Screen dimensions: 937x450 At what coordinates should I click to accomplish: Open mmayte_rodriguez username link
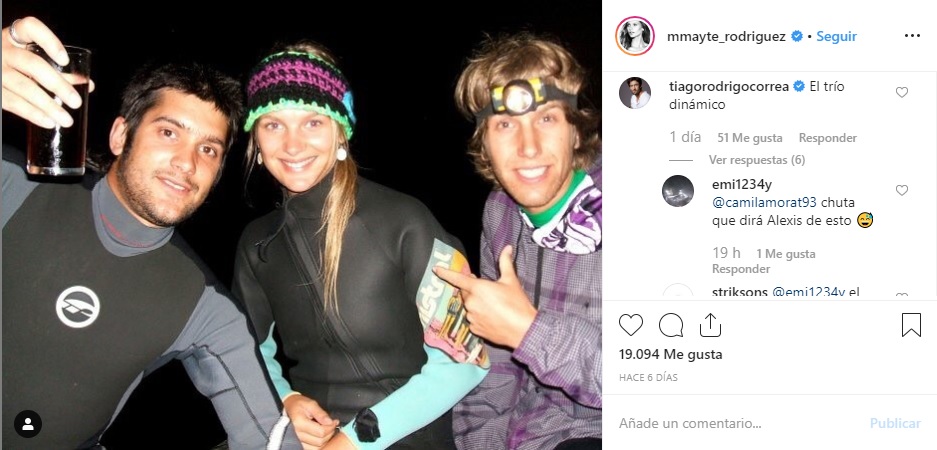pos(726,36)
